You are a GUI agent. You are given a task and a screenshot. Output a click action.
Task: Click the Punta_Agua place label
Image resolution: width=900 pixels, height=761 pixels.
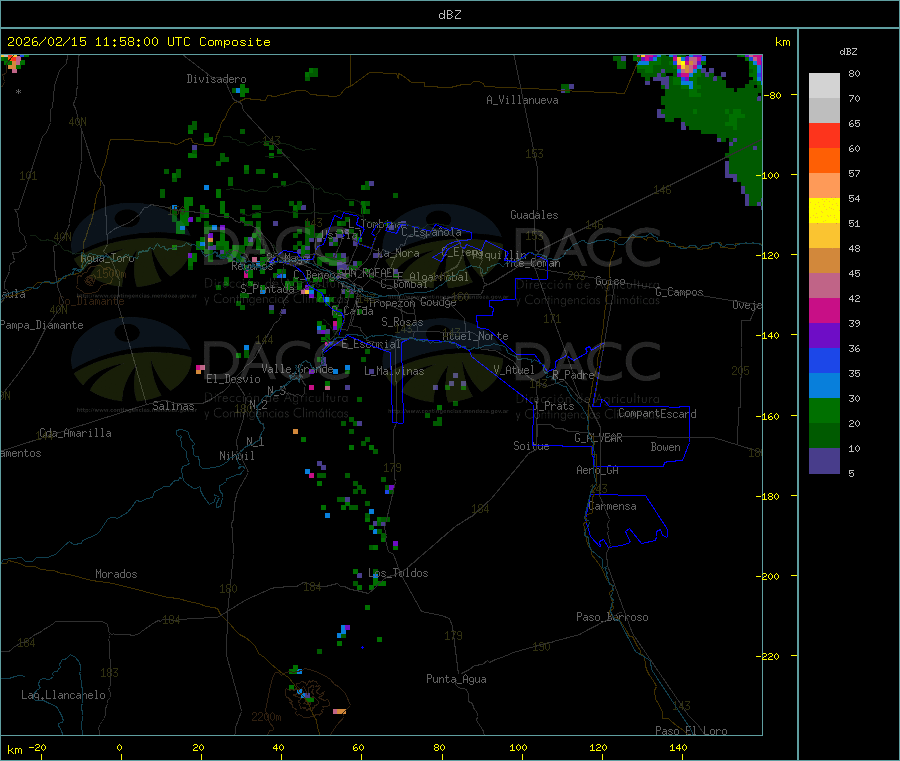click(x=456, y=679)
